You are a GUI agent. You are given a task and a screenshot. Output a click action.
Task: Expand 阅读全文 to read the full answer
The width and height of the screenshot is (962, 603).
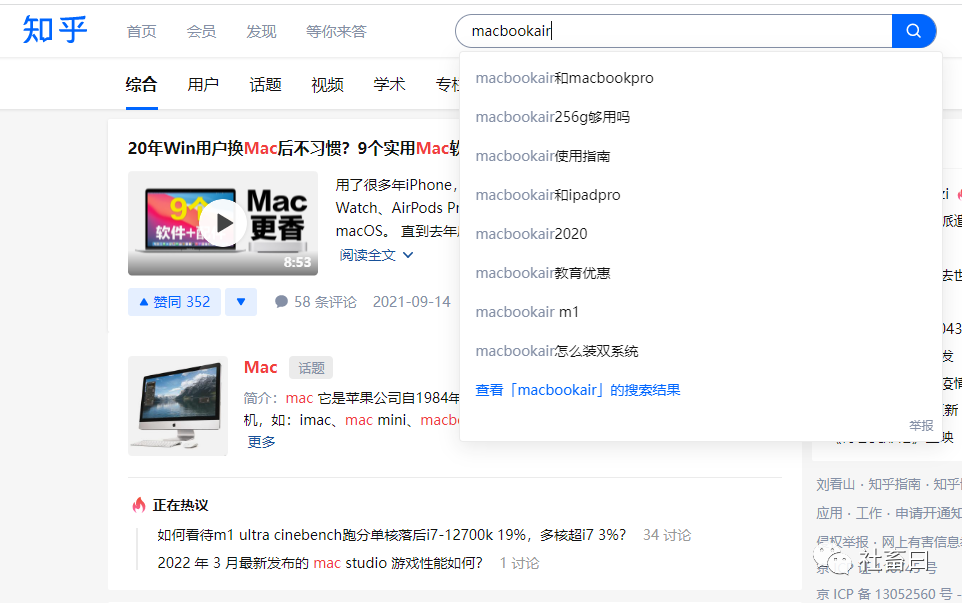pos(376,255)
